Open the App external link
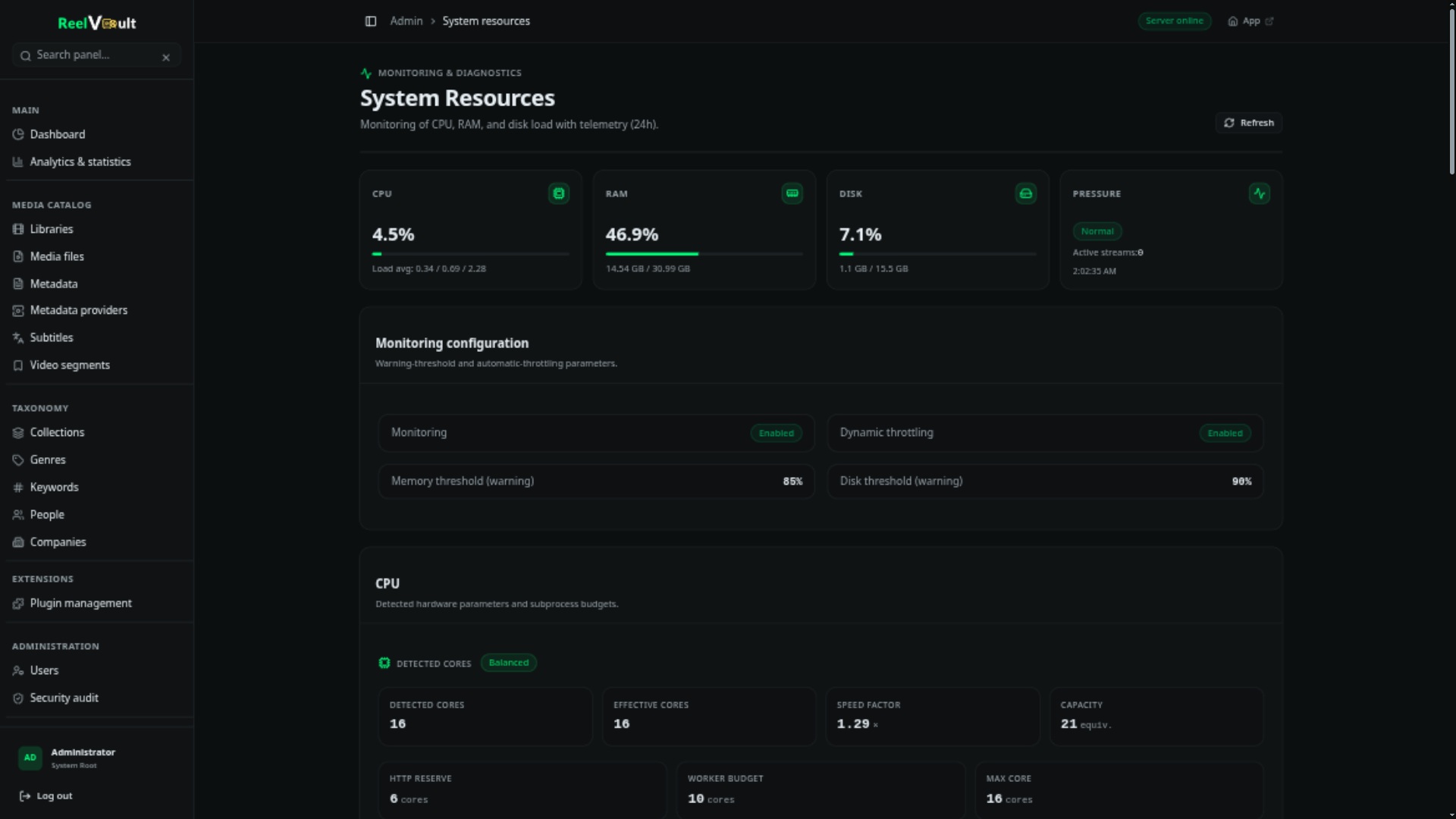 tap(1250, 21)
